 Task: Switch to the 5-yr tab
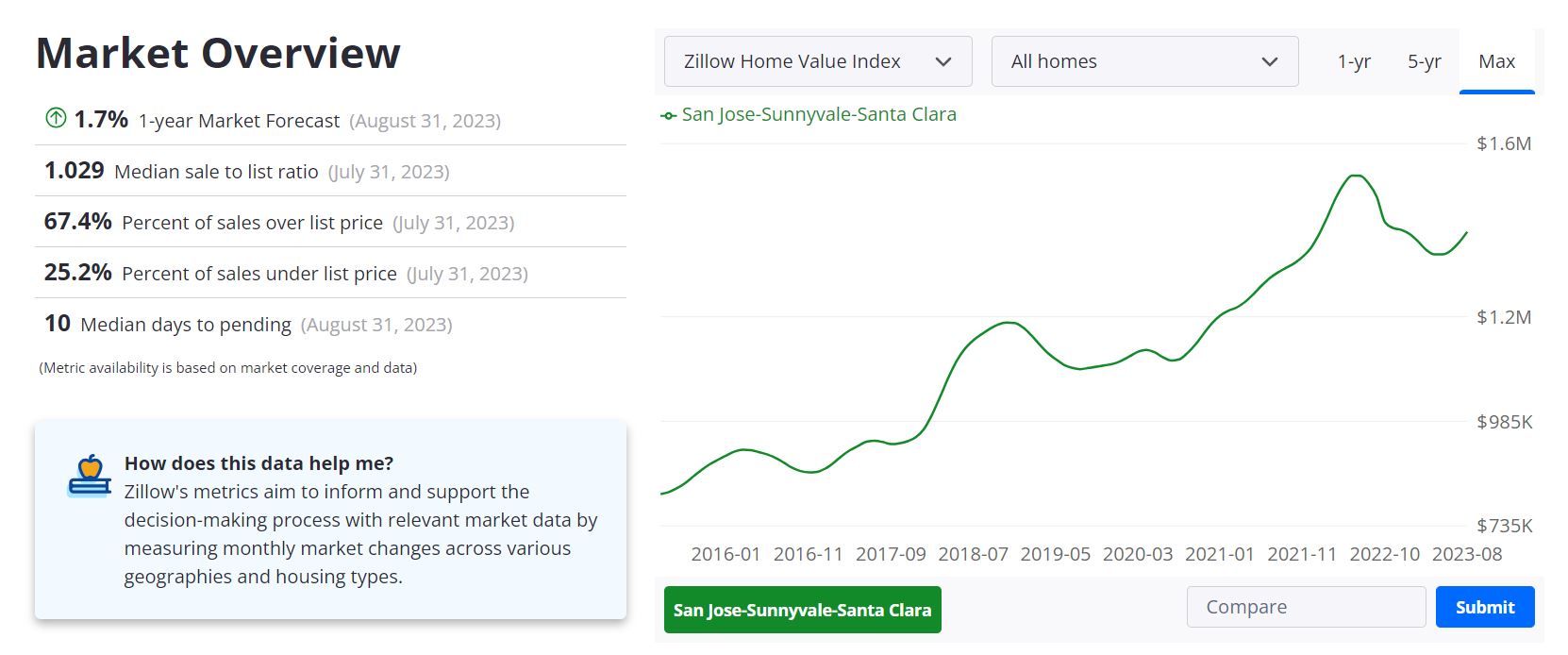(1424, 60)
